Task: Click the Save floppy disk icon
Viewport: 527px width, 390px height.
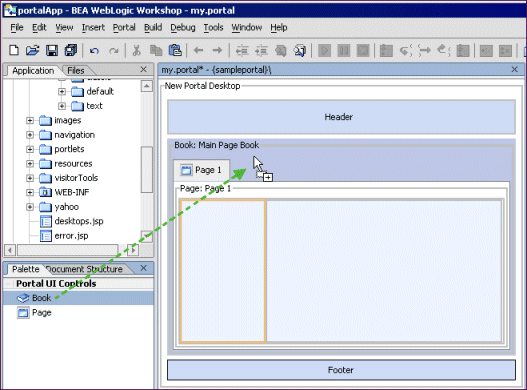Action: click(52, 50)
